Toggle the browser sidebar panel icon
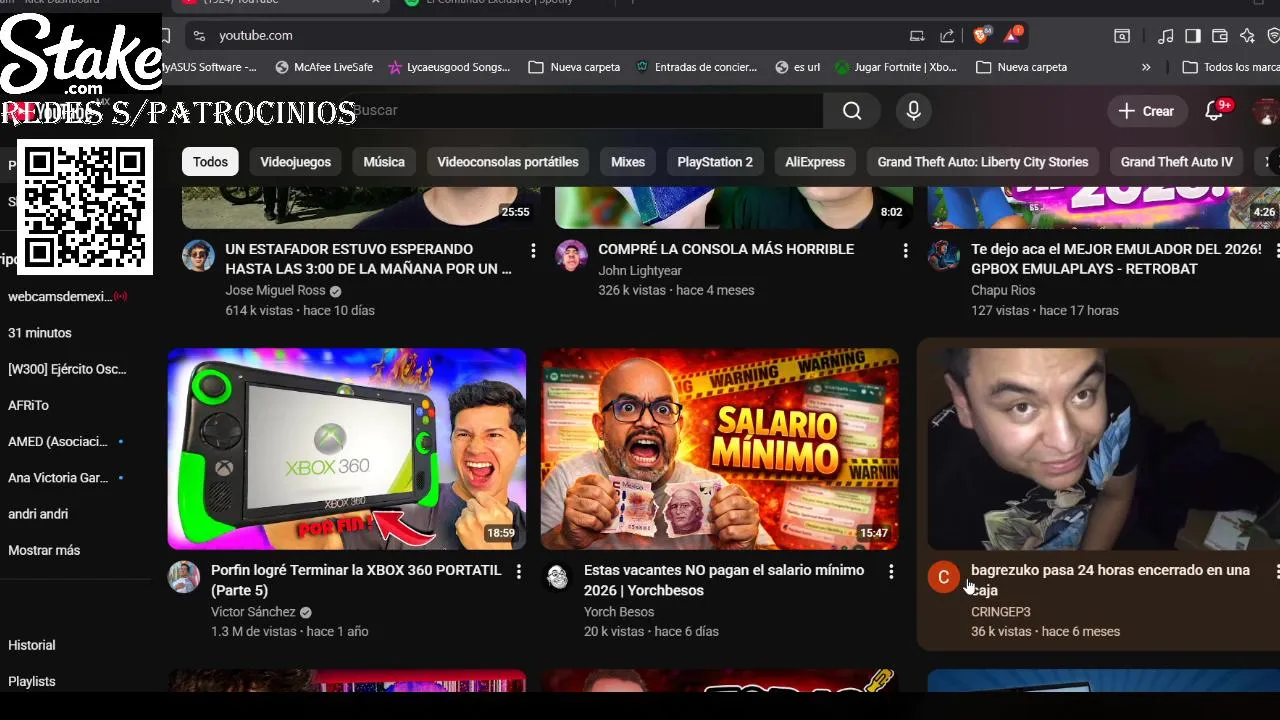The image size is (1280, 720). coord(1192,36)
